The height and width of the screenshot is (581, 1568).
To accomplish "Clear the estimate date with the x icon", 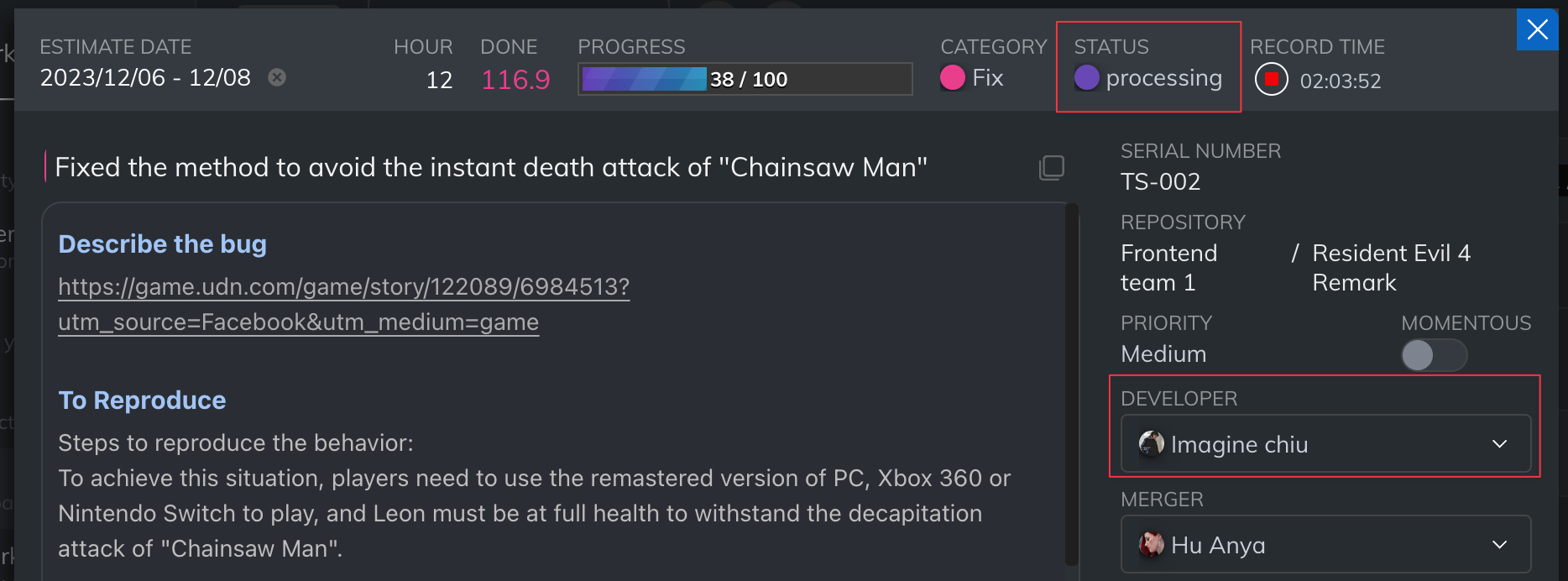I will 277,78.
